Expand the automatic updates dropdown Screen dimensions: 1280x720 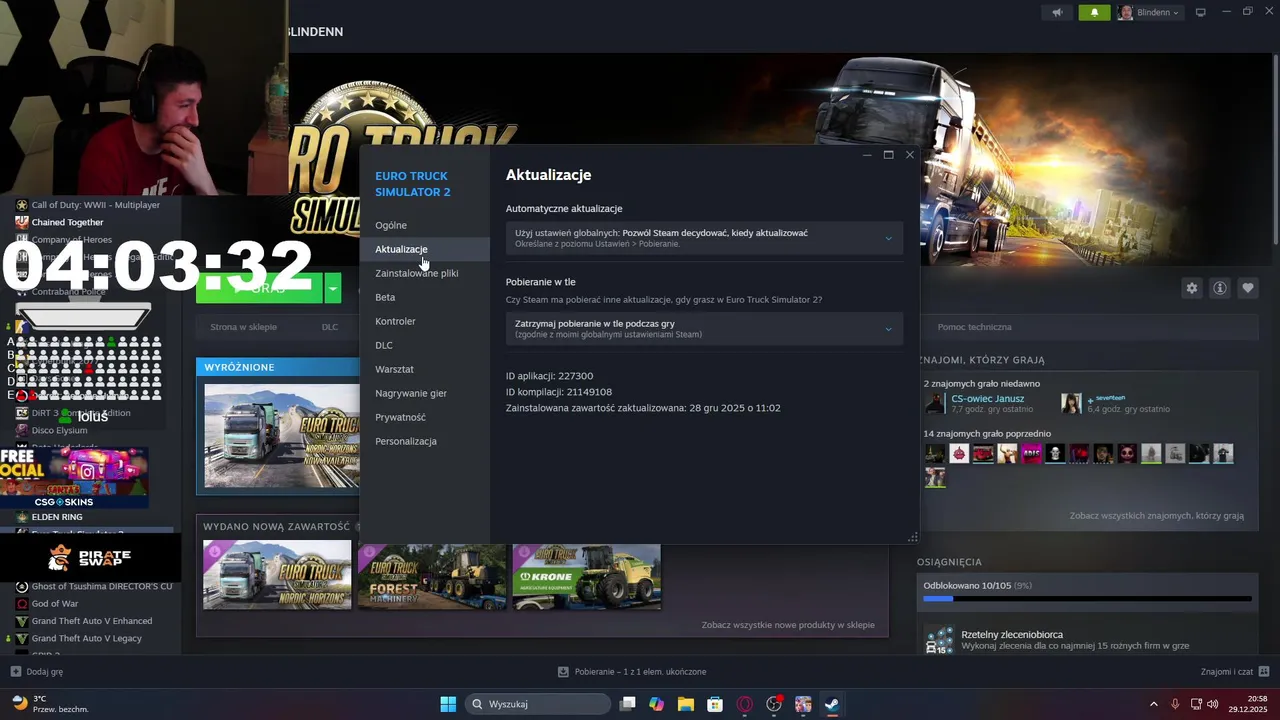[x=704, y=238]
